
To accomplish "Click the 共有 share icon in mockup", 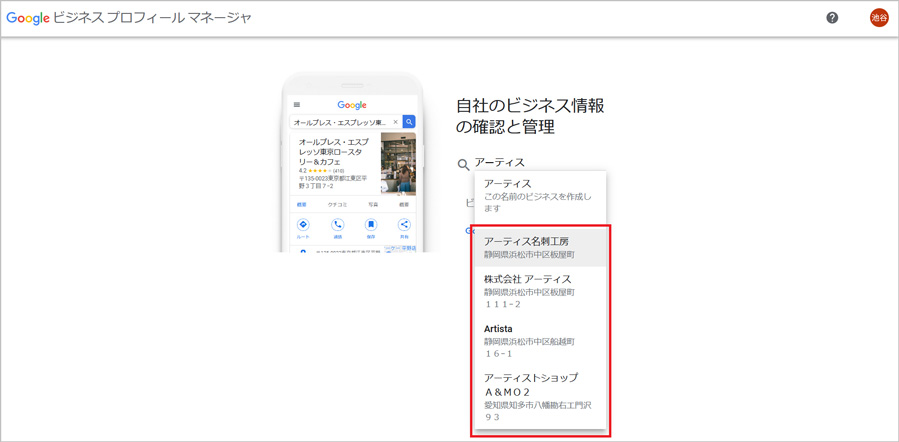I will (405, 224).
